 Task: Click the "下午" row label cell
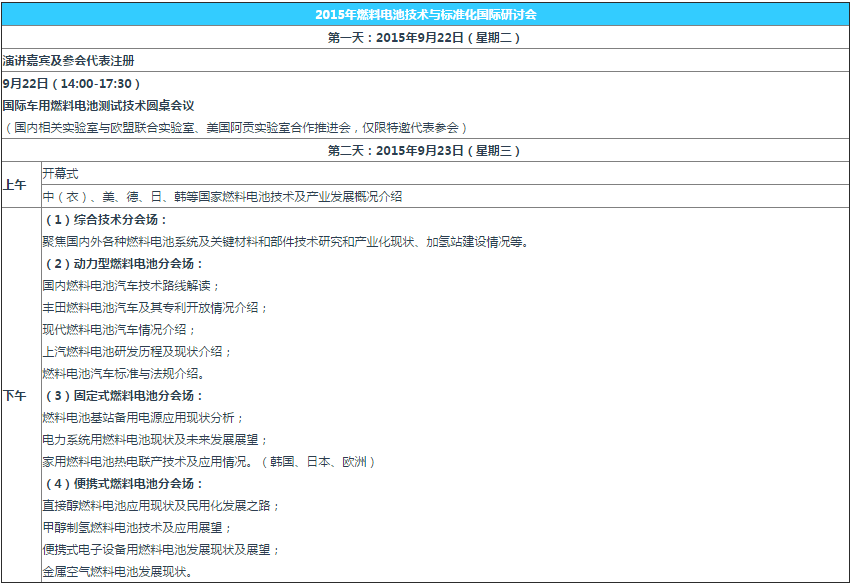coord(15,396)
